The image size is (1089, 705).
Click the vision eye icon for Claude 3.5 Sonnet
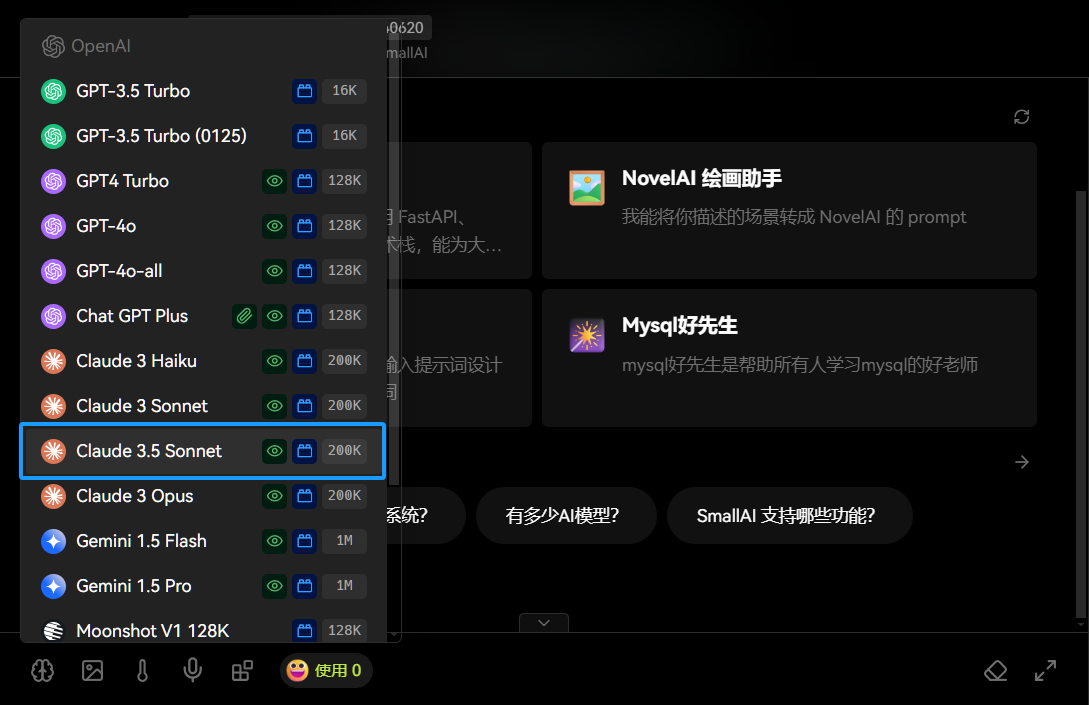pos(274,451)
